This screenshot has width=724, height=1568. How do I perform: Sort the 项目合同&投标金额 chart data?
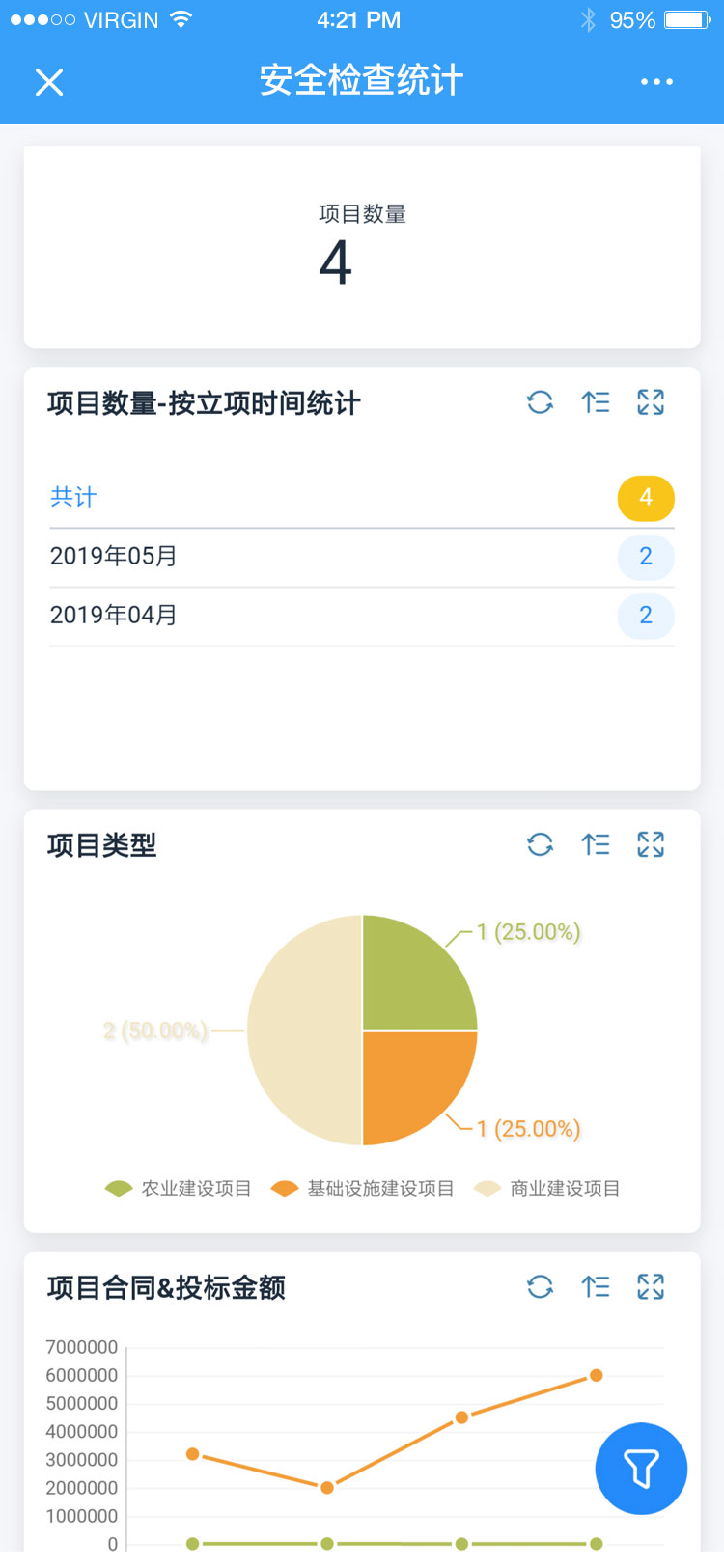596,1287
